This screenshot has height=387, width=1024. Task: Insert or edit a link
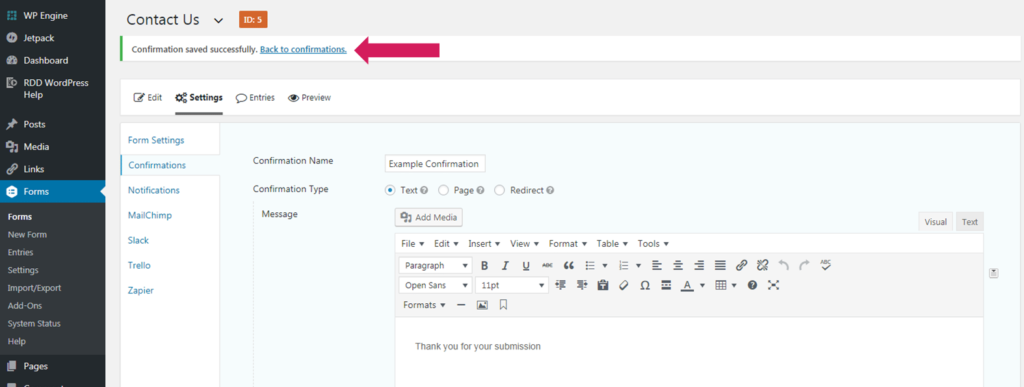(741, 266)
